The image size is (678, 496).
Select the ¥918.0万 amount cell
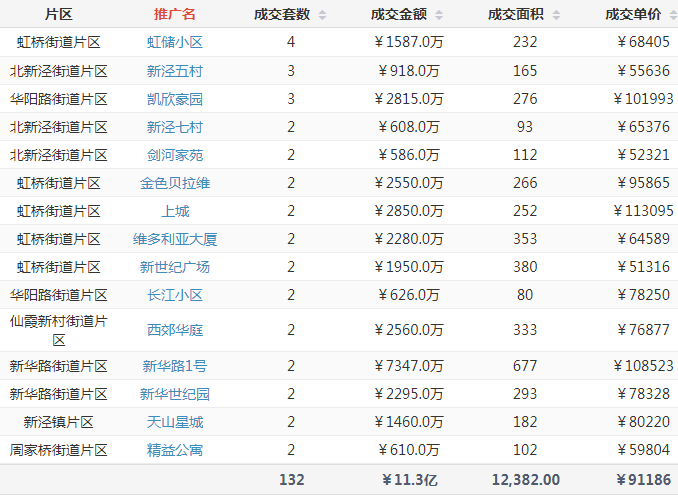[x=409, y=71]
